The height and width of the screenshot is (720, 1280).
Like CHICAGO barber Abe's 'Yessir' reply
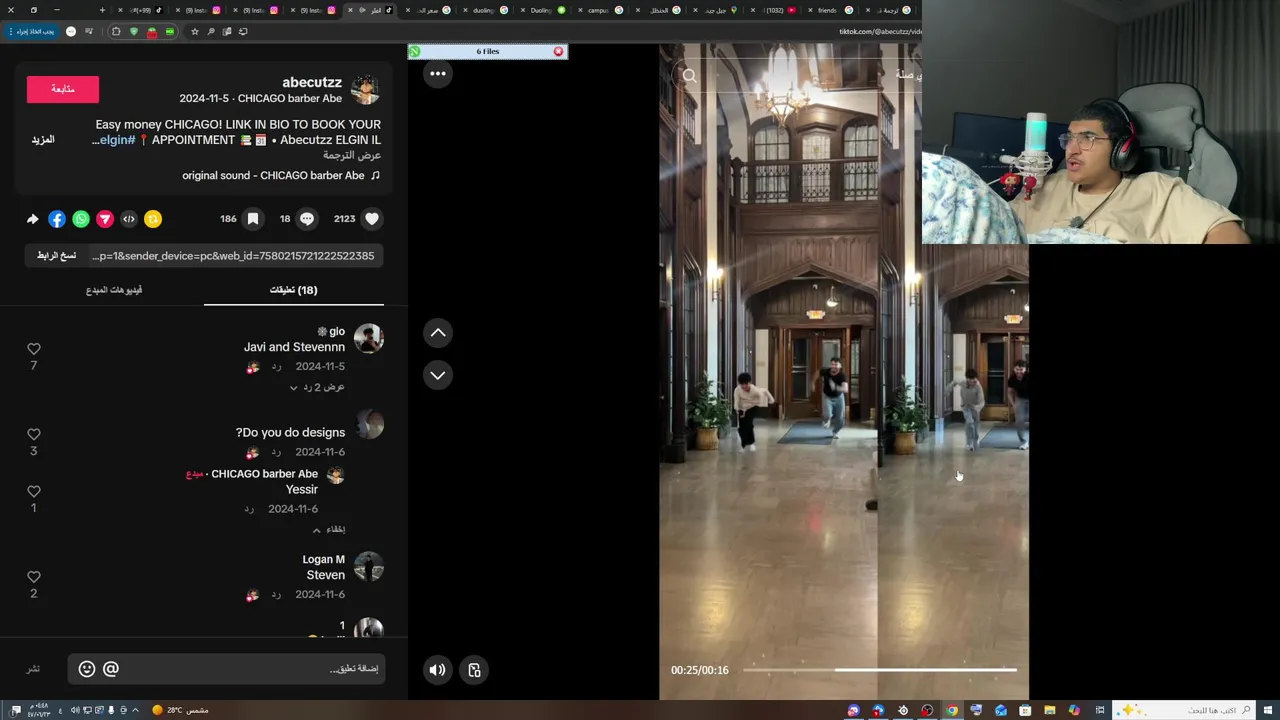(34, 491)
